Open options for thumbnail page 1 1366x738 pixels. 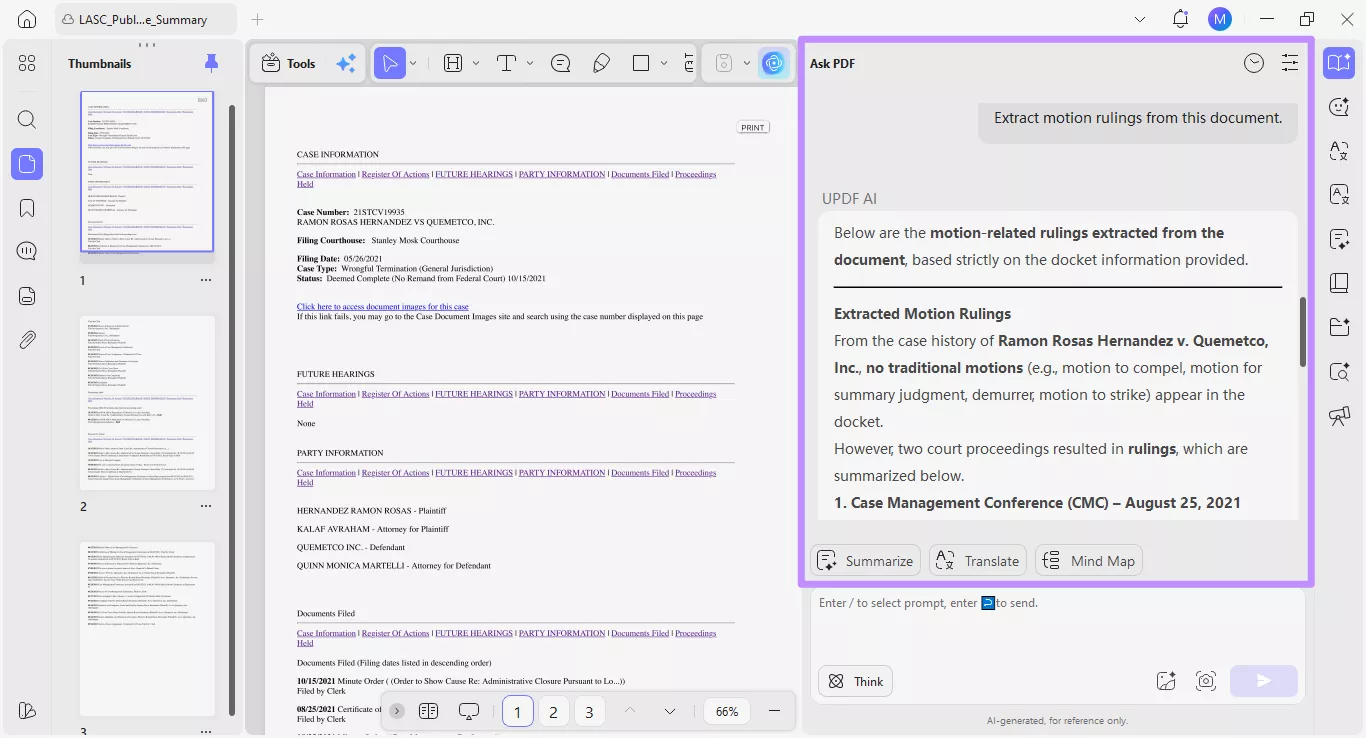[x=206, y=280]
